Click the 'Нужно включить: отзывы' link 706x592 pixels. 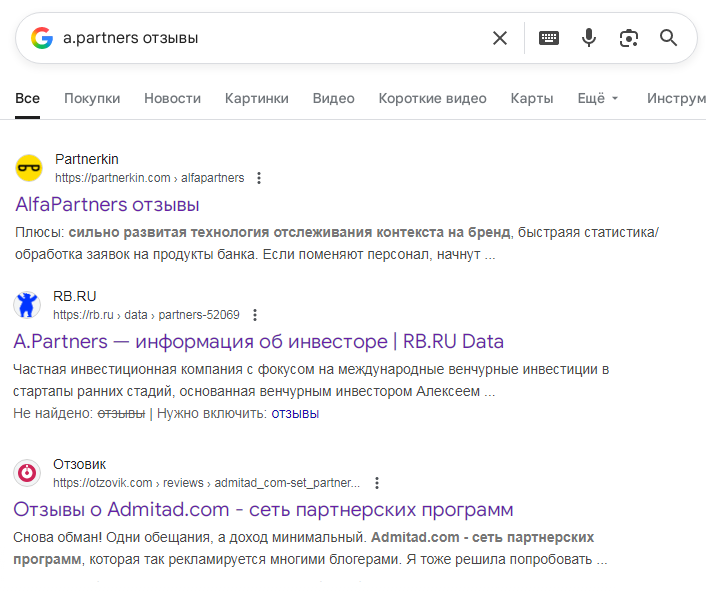pyautogui.click(x=295, y=413)
